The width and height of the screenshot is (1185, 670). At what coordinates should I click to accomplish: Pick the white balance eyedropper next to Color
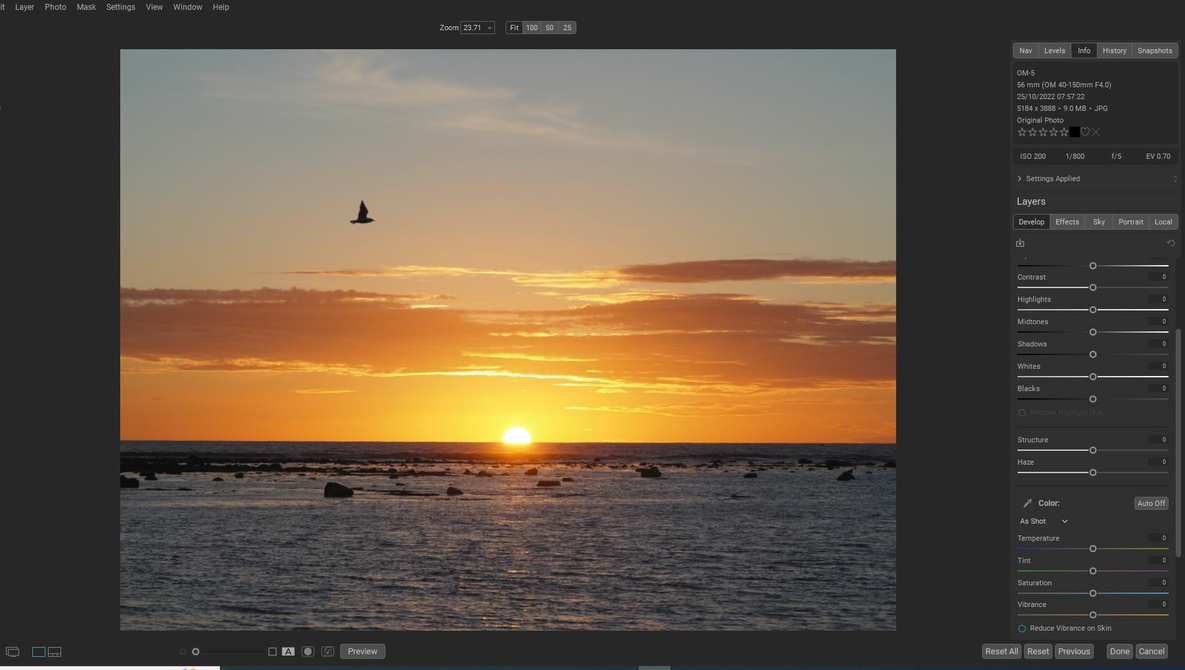tap(1027, 503)
